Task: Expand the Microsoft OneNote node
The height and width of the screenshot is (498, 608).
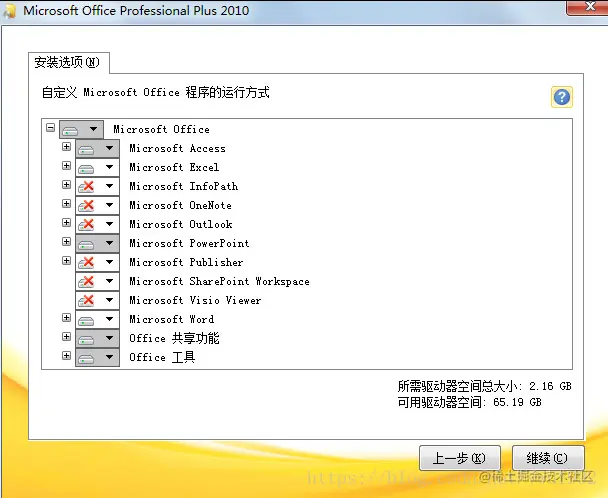Action: tap(66, 204)
